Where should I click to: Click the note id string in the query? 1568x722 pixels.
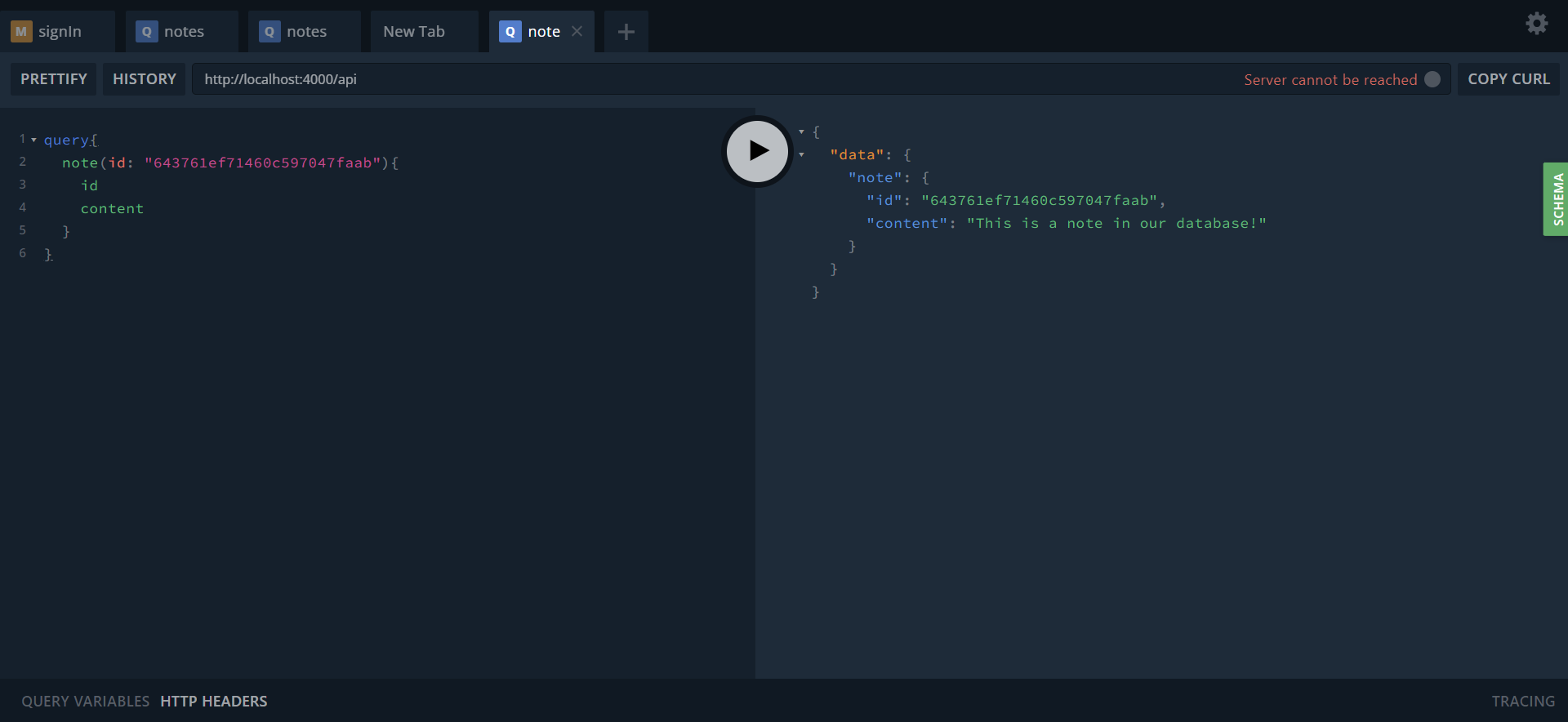pos(262,163)
